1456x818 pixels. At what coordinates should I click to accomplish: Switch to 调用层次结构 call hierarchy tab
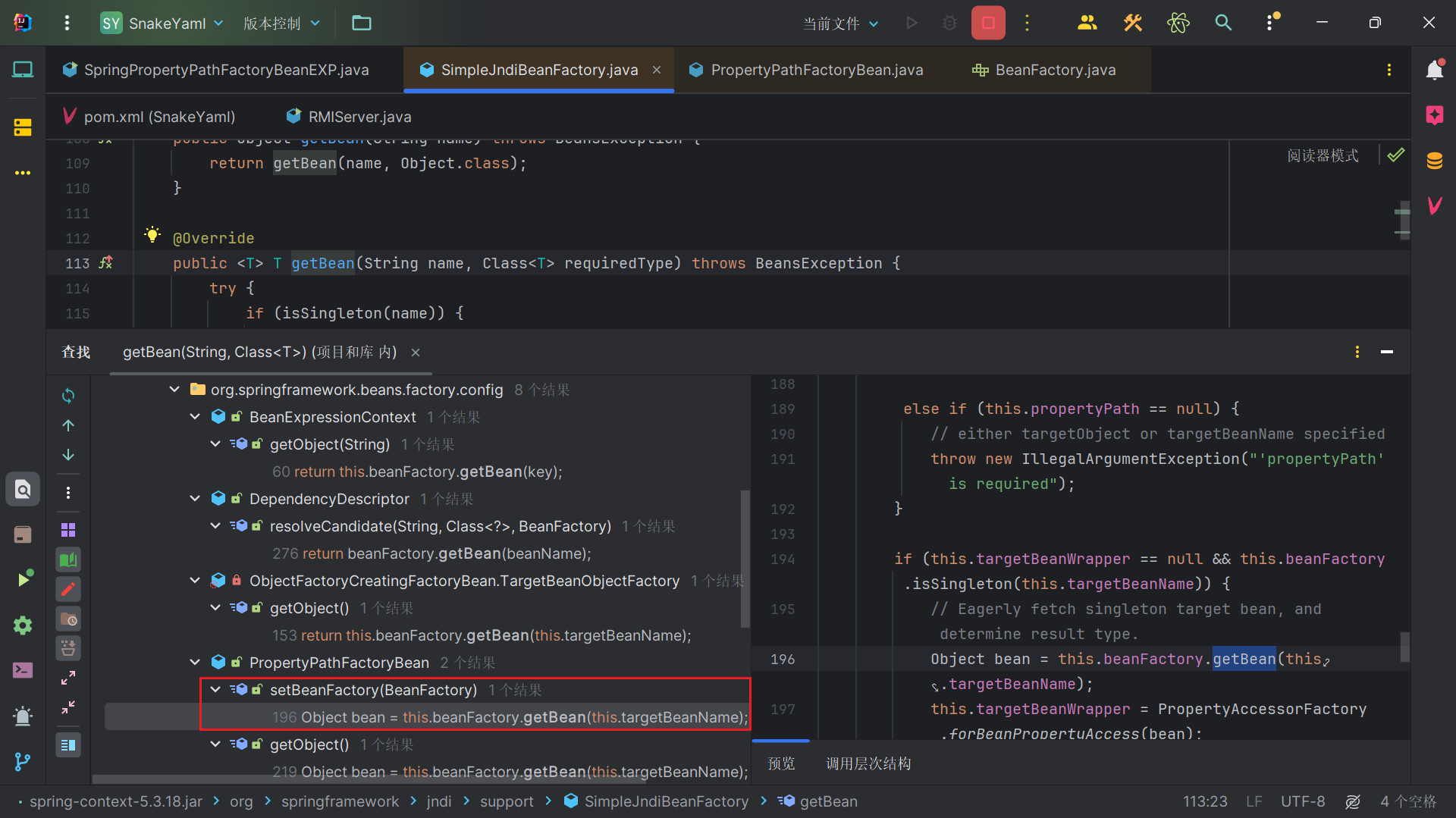868,763
